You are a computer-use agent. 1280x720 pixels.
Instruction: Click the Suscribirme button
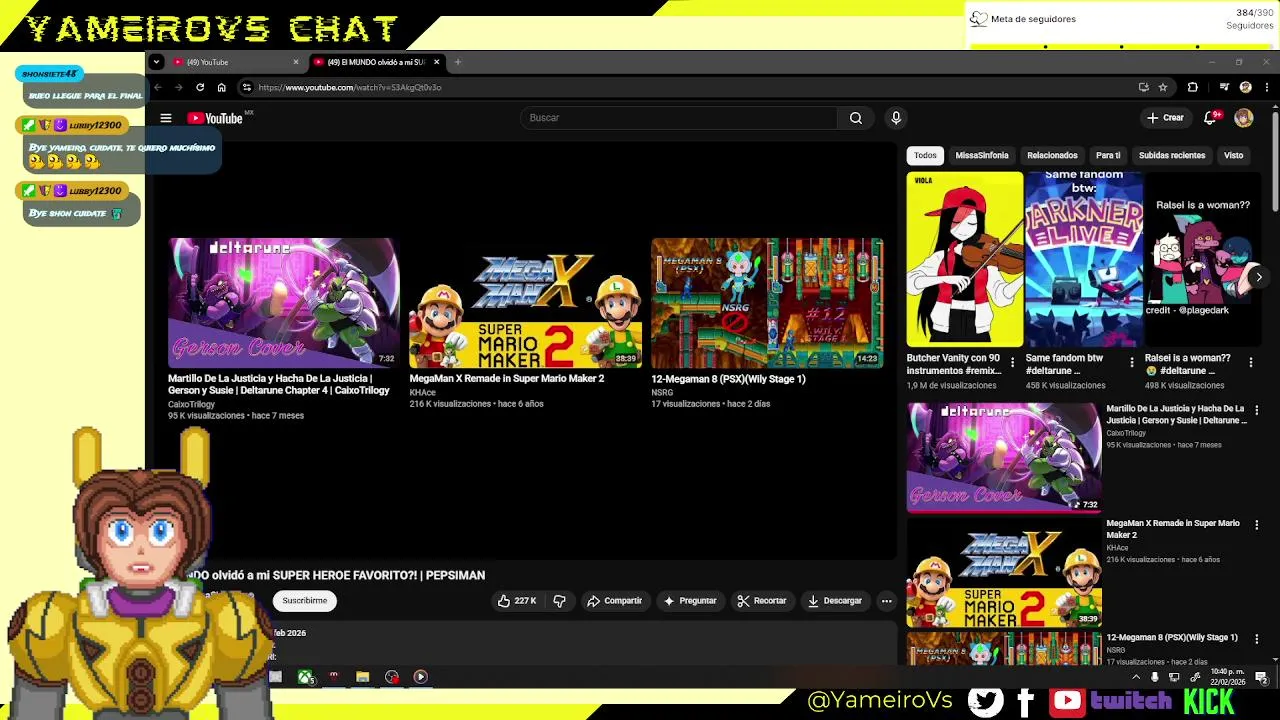click(305, 601)
